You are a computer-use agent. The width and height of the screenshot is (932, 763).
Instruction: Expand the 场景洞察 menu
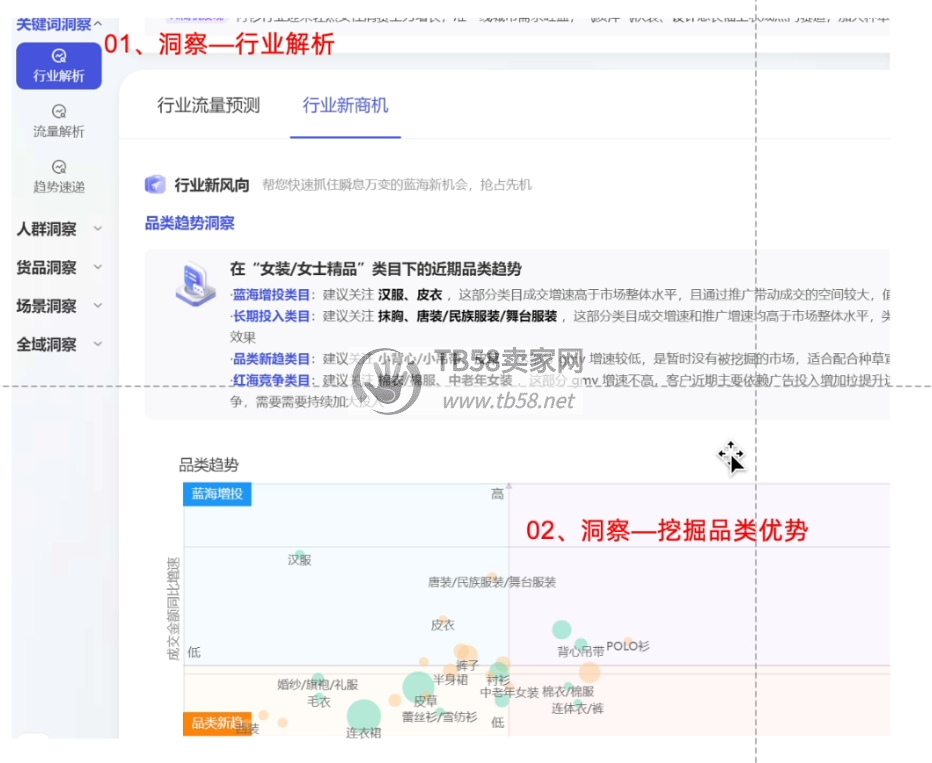tap(97, 306)
